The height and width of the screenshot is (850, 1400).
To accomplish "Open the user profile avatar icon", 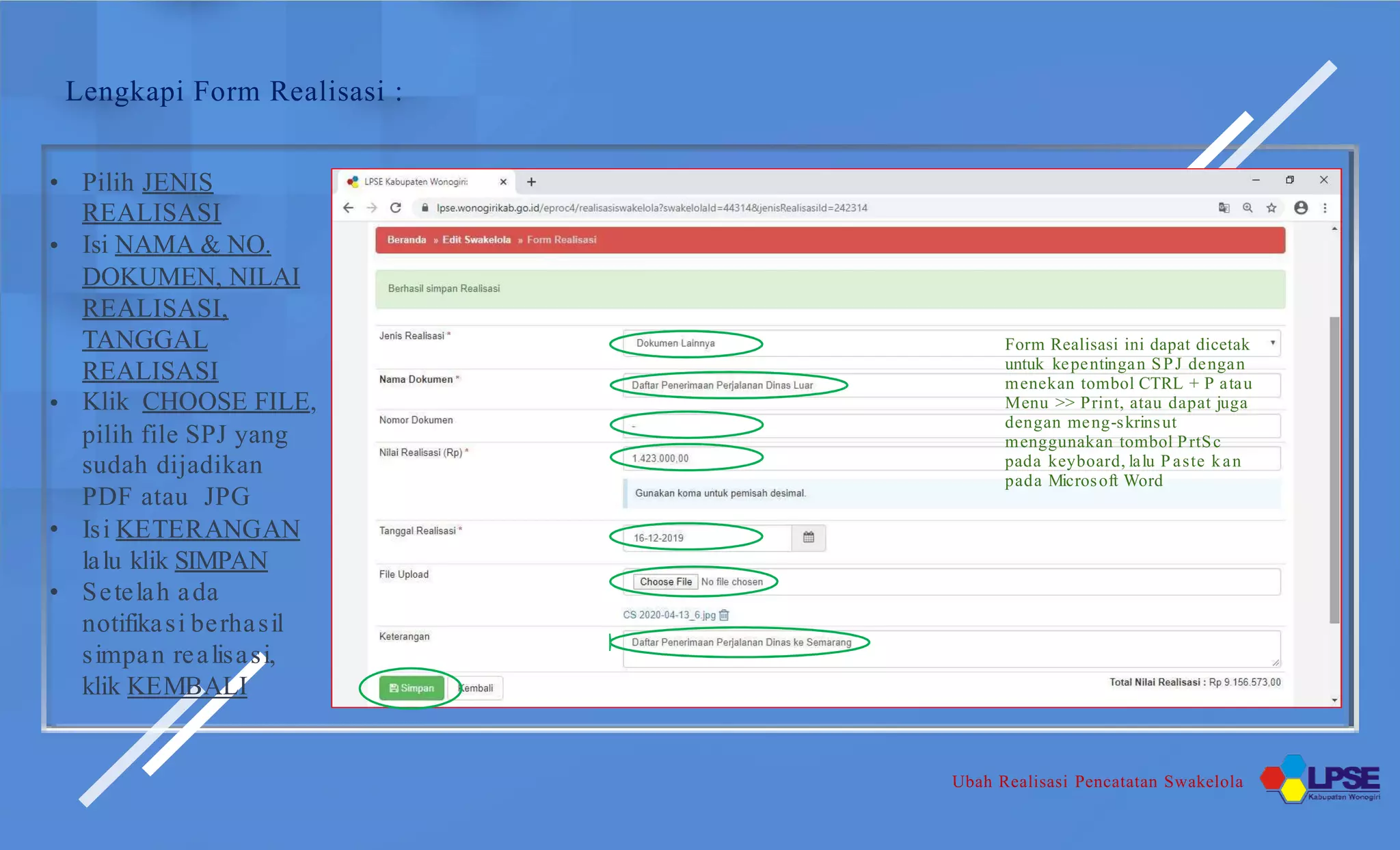I will click(1301, 208).
